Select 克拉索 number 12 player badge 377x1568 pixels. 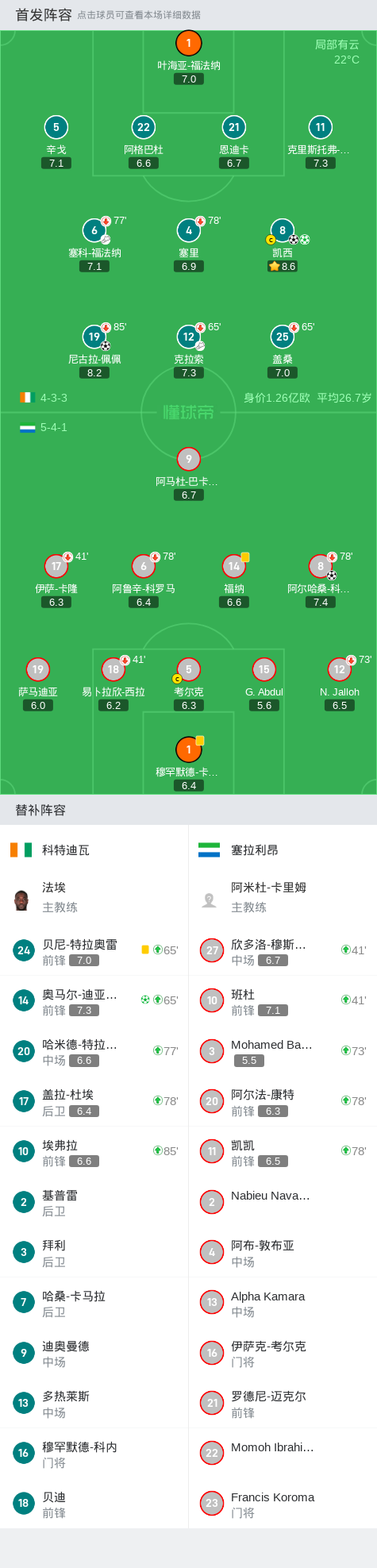point(189,337)
